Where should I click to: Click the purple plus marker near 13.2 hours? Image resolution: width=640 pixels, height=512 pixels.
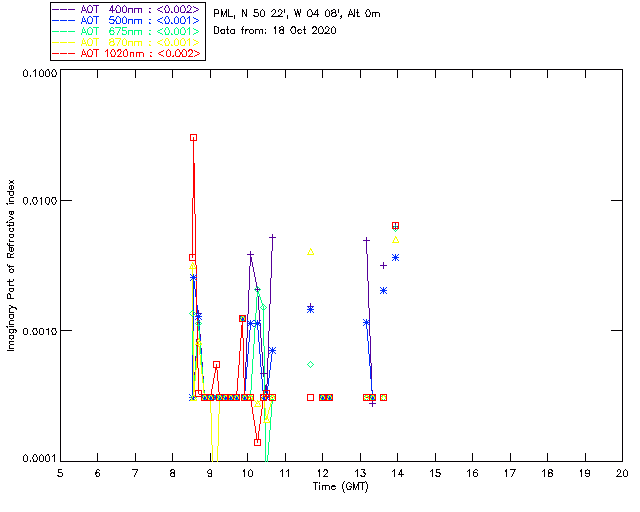click(x=366, y=240)
